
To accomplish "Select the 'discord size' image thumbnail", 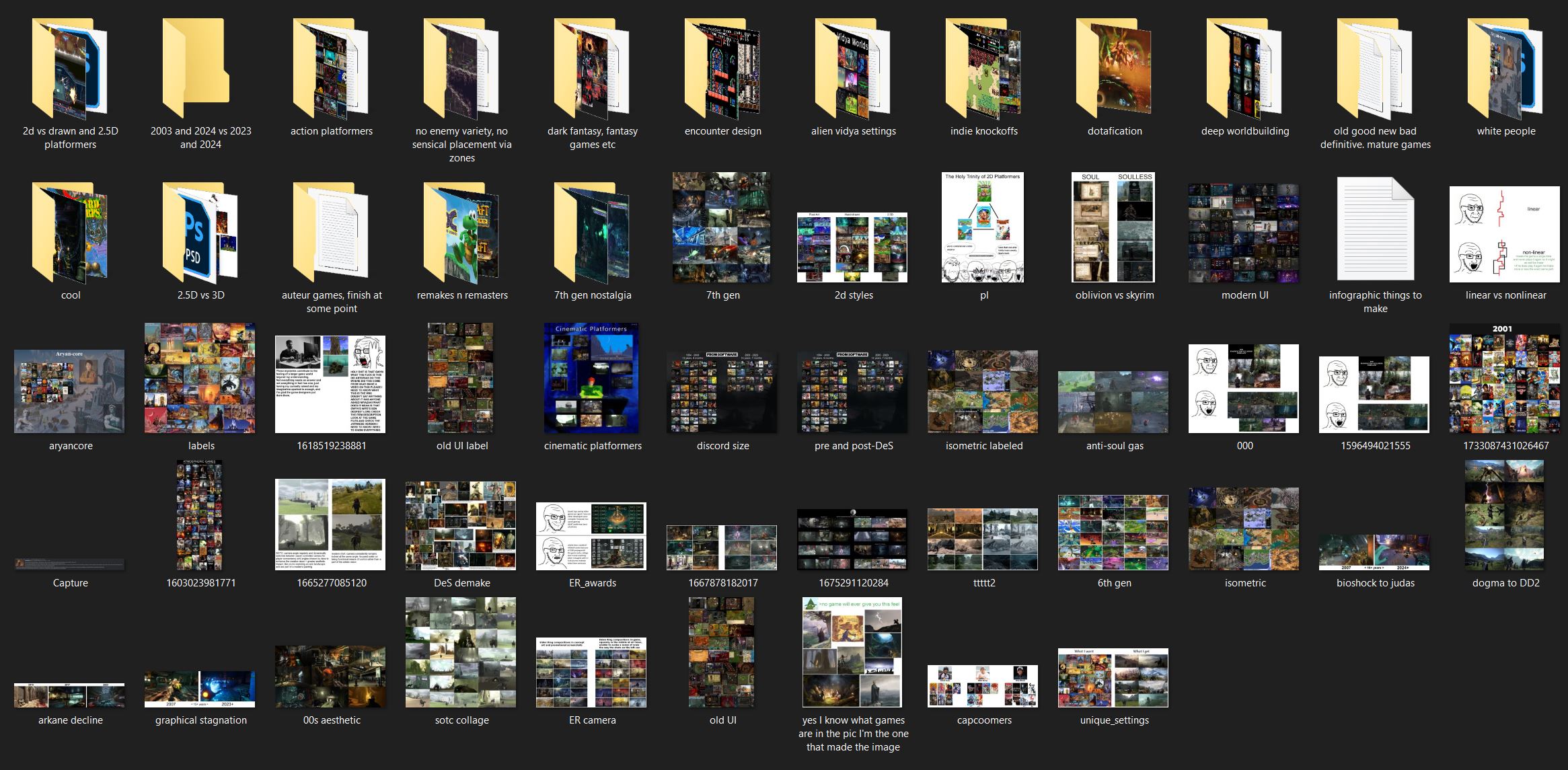I will pos(722,391).
